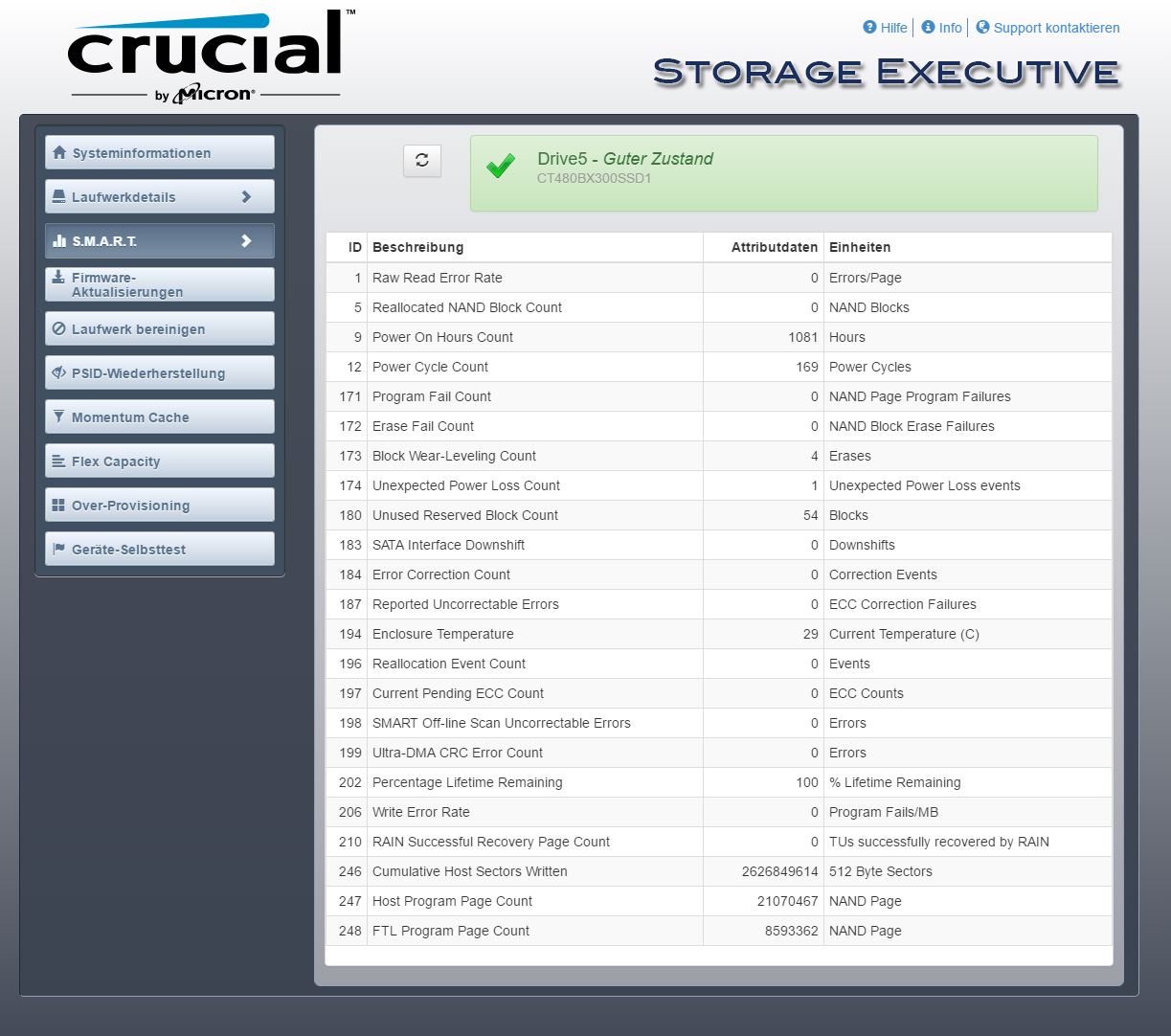Click Host Program Page Count value 21070467
The width and height of the screenshot is (1171, 1036).
click(788, 901)
